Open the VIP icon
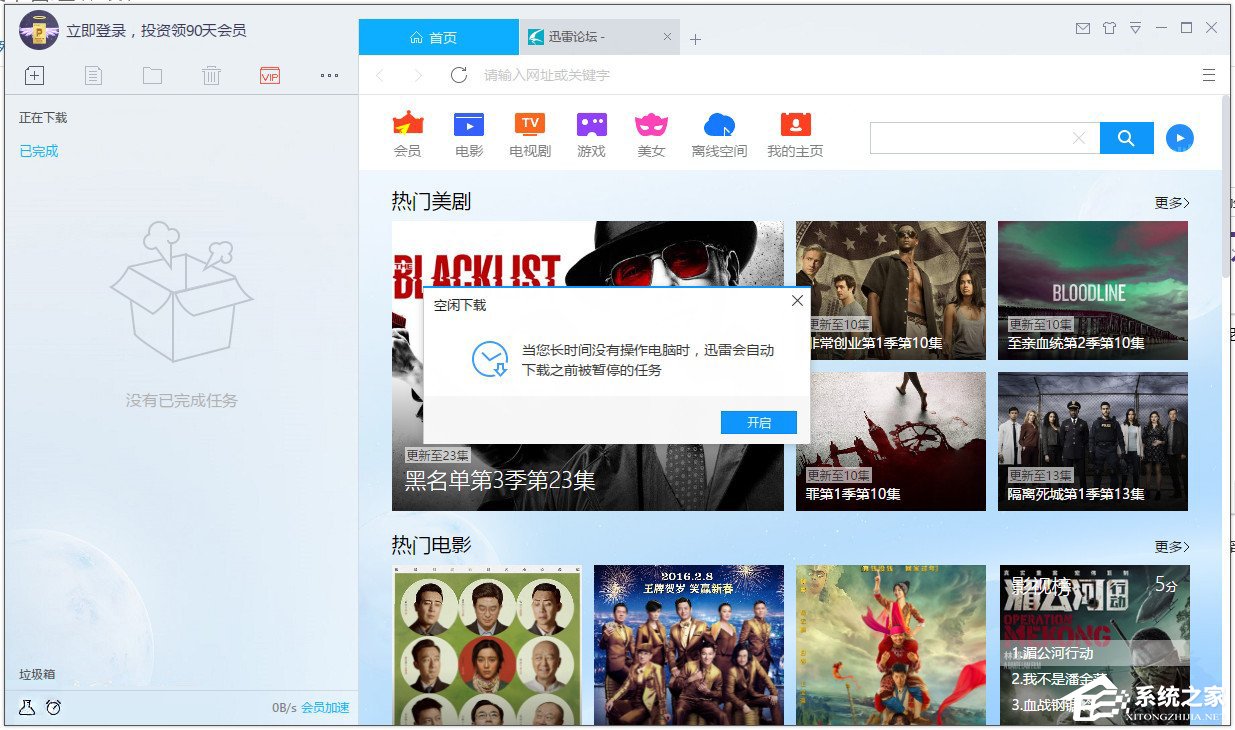The image size is (1235, 730). click(x=269, y=75)
